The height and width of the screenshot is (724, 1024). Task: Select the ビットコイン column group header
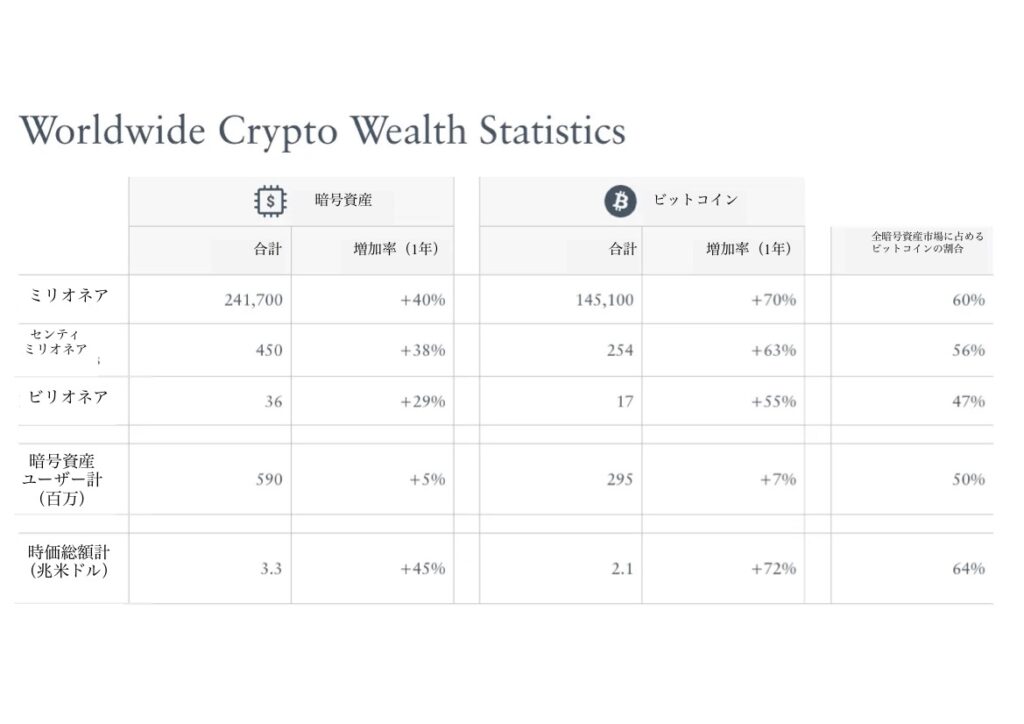696,200
